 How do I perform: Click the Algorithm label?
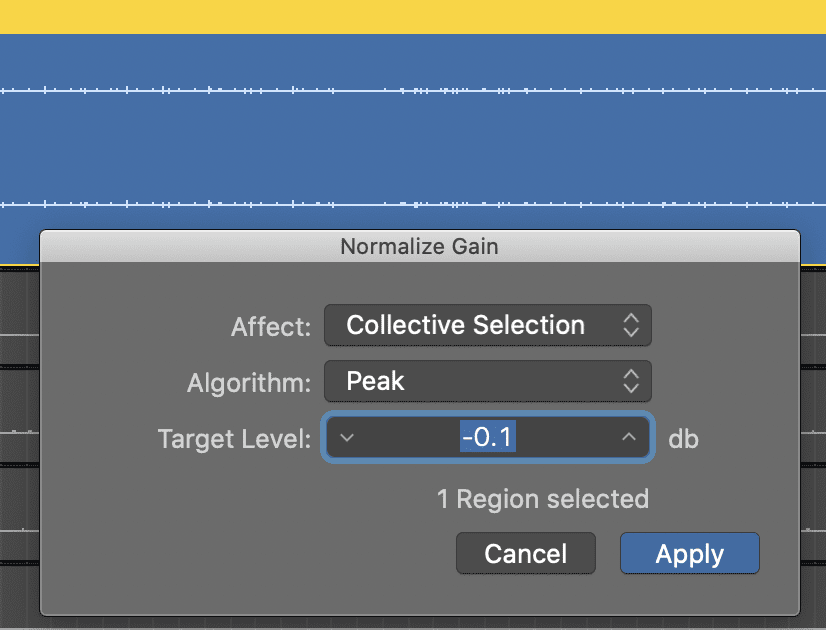[x=249, y=383]
